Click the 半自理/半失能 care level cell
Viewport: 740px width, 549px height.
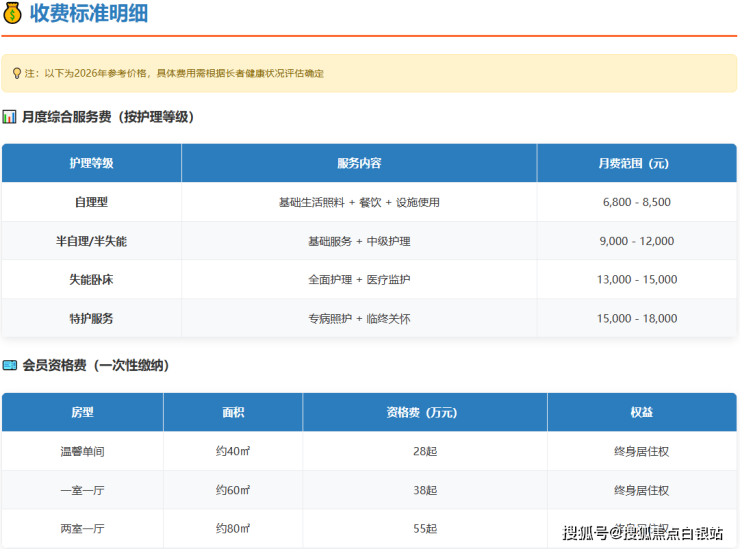point(91,241)
